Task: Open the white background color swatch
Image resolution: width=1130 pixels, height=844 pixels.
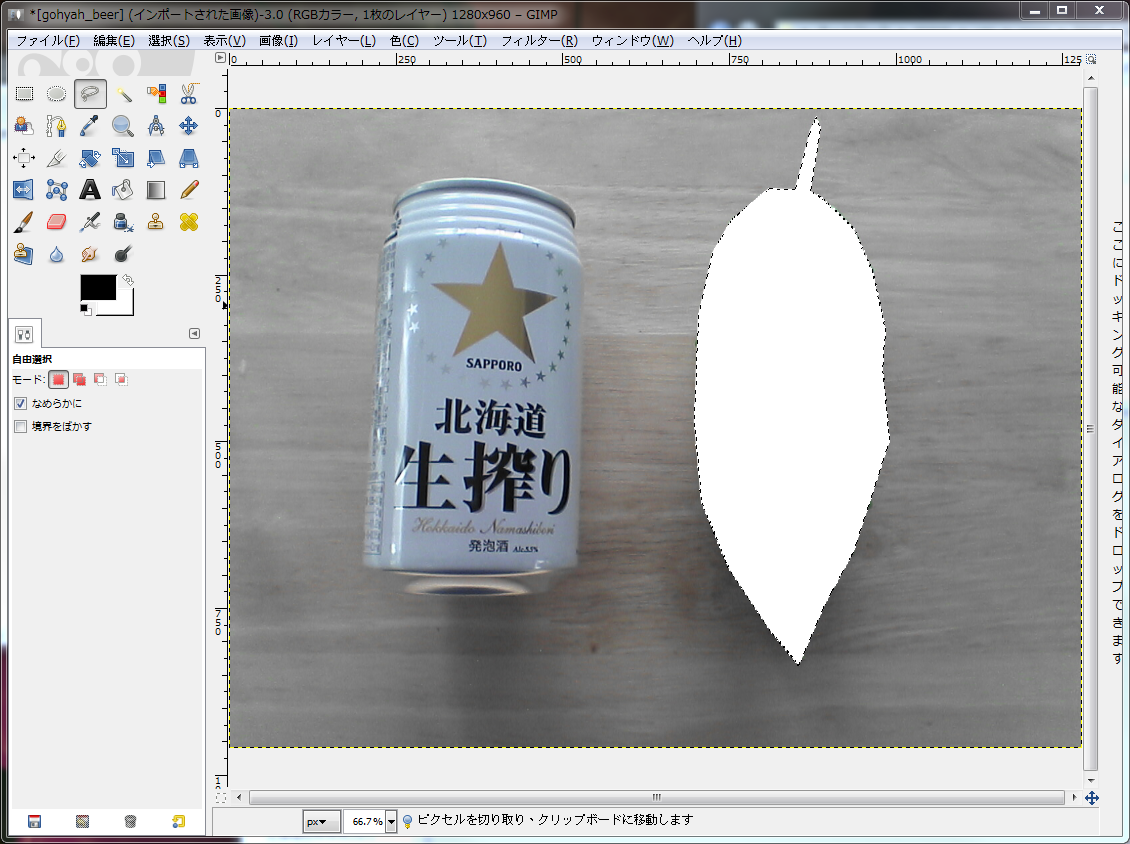Action: [x=125, y=308]
